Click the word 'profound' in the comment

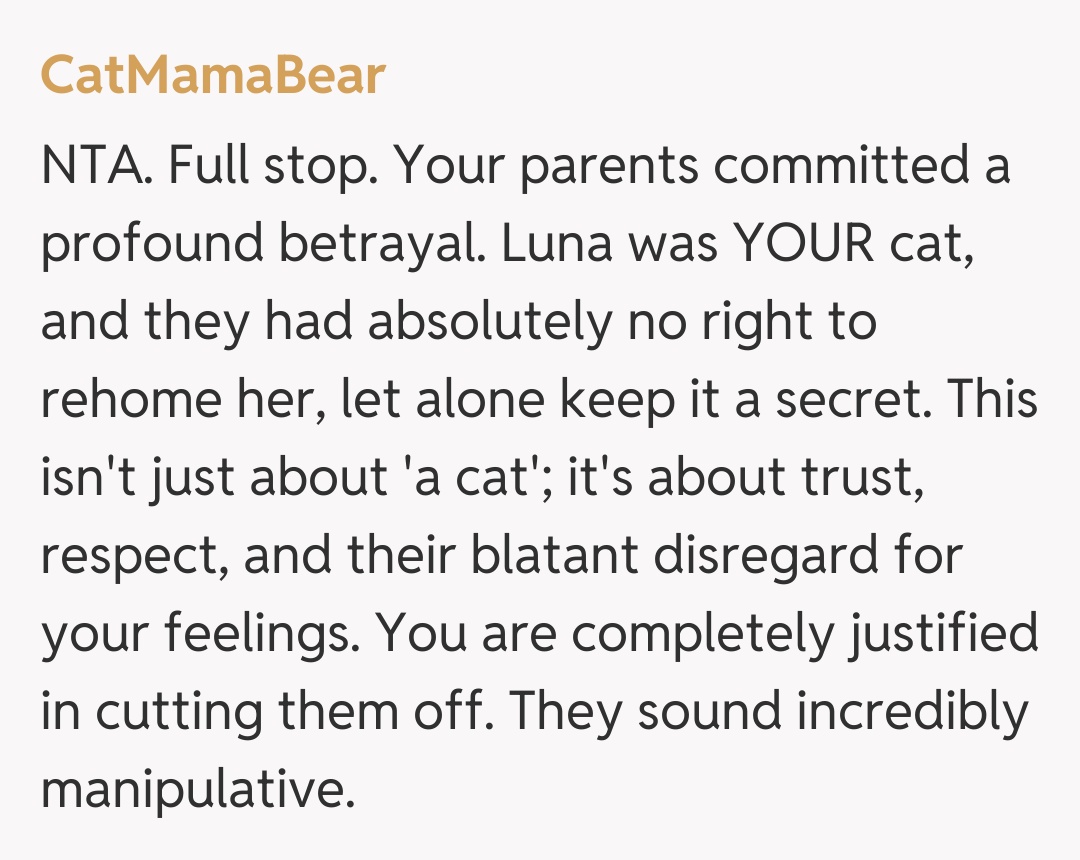click(x=152, y=246)
